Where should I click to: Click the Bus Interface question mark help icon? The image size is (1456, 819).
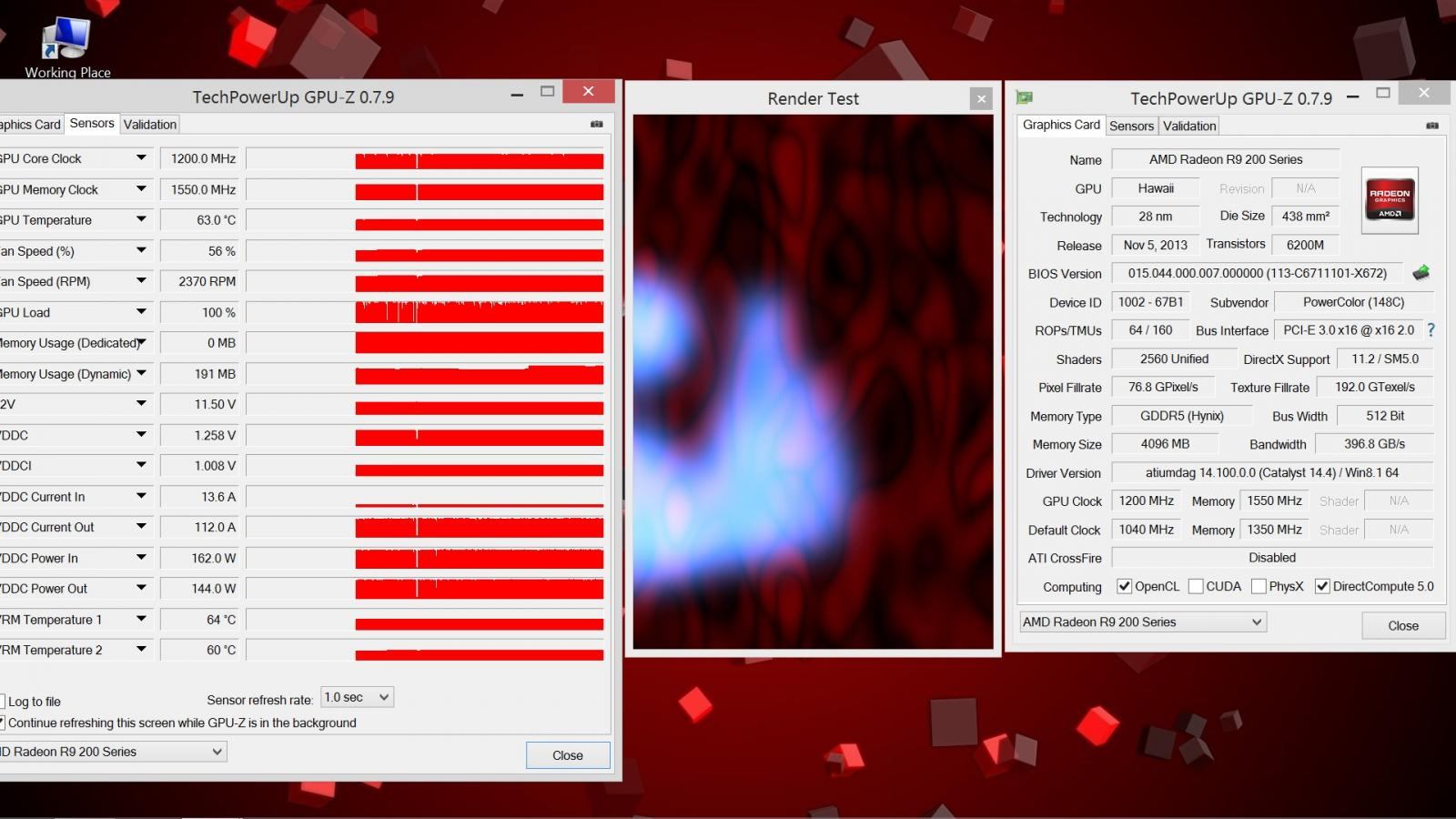[1431, 329]
